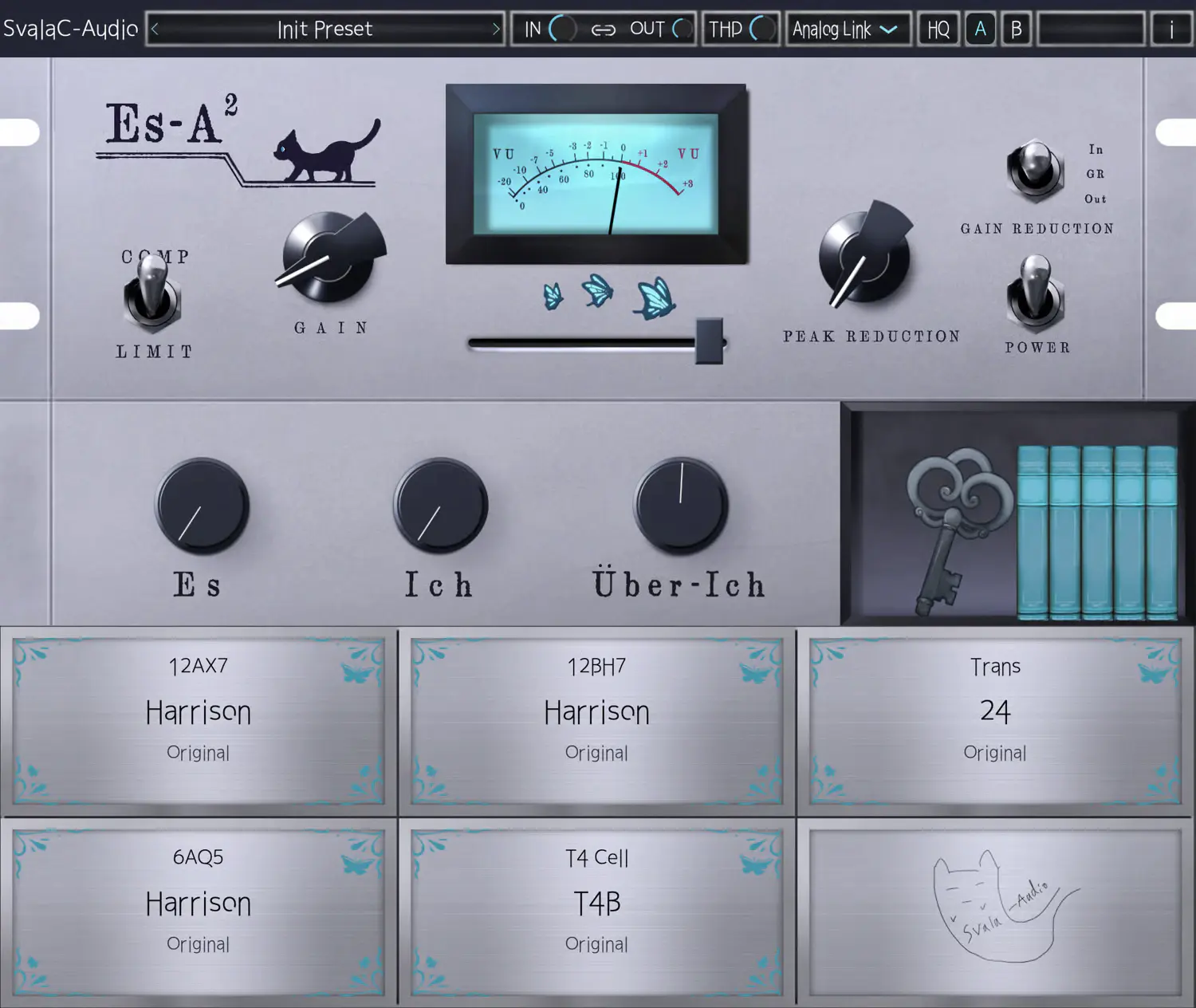The height and width of the screenshot is (1008, 1196).
Task: Adjust the OUT output gain knob
Action: click(x=682, y=30)
